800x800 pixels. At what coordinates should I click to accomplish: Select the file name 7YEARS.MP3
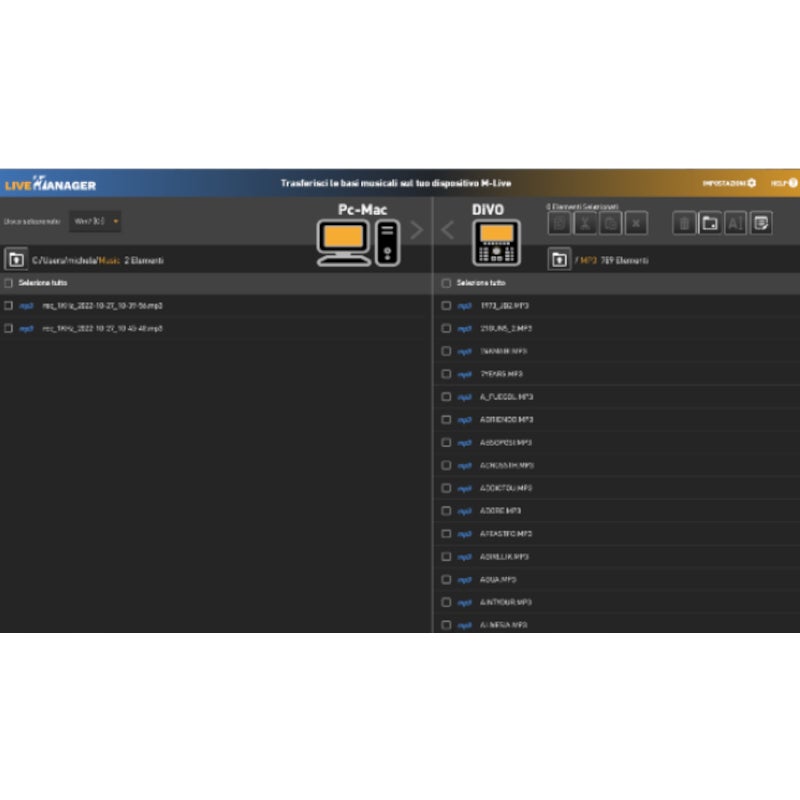tap(502, 374)
